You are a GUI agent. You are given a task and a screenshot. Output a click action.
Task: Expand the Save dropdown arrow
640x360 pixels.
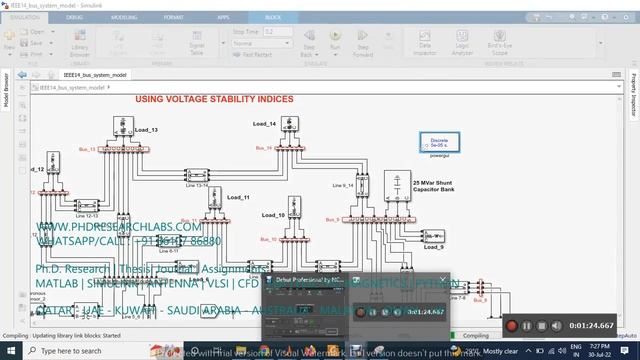[x=51, y=43]
